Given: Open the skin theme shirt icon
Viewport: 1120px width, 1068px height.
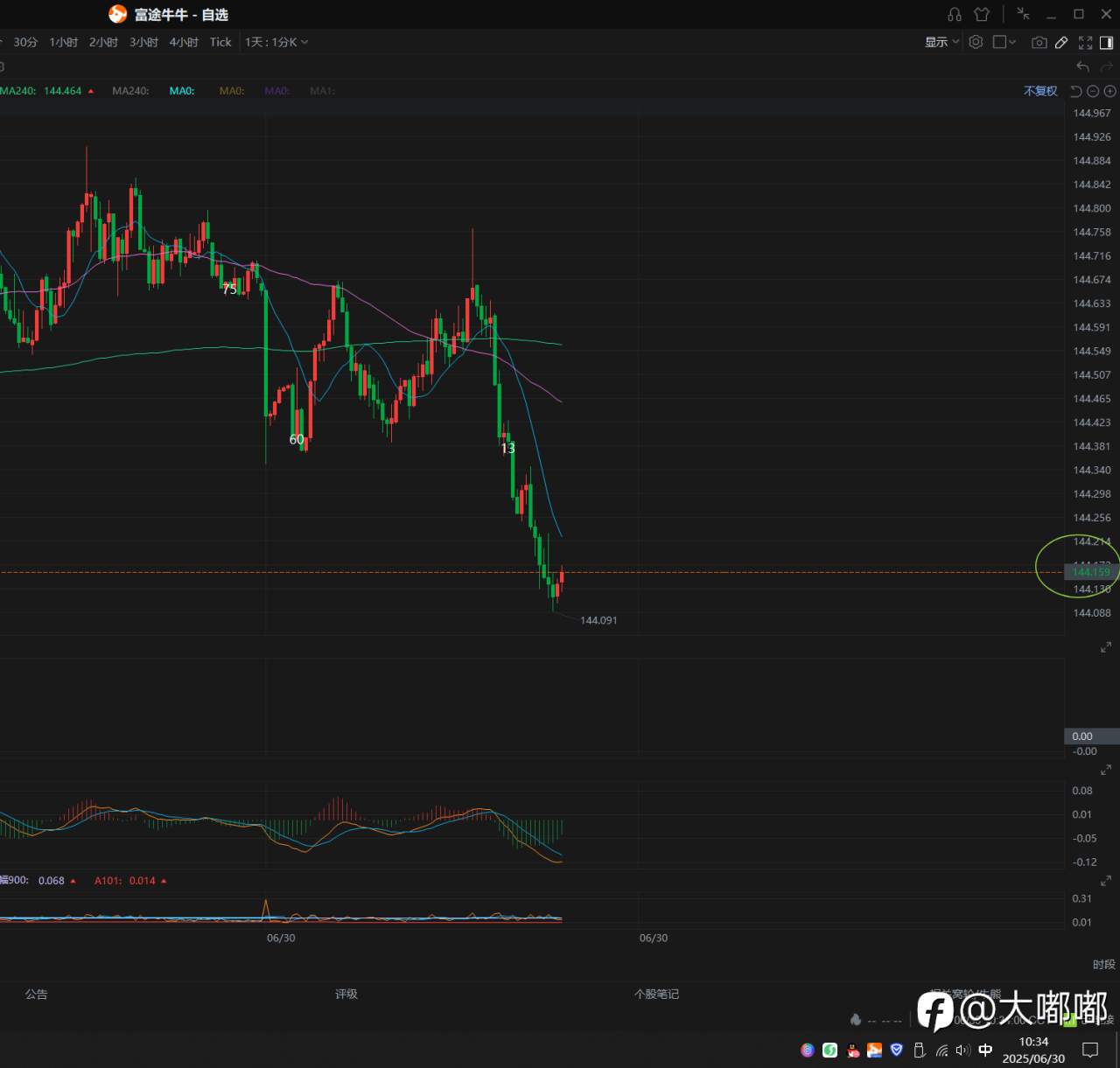Looking at the screenshot, I should point(982,14).
